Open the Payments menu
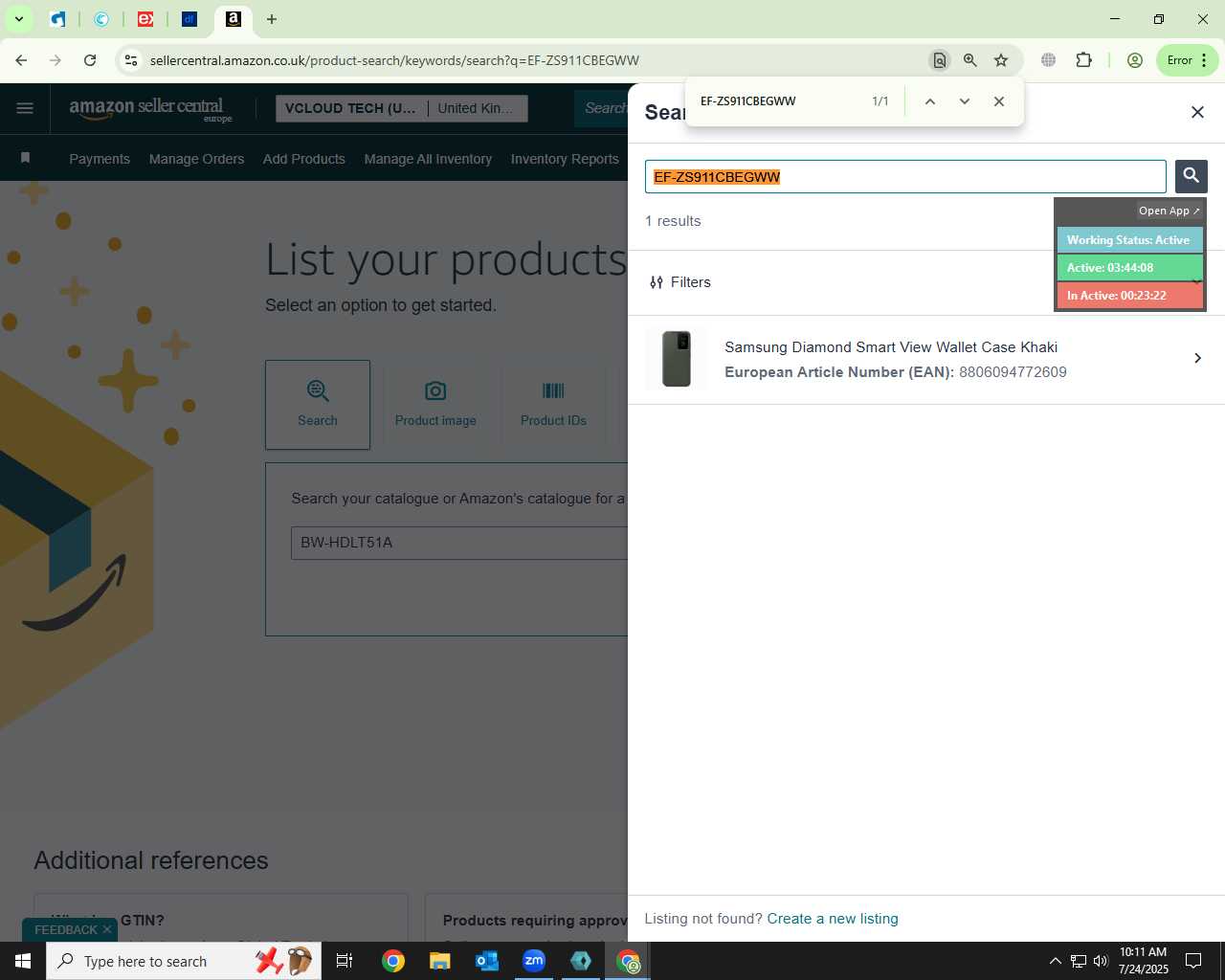 pos(100,159)
